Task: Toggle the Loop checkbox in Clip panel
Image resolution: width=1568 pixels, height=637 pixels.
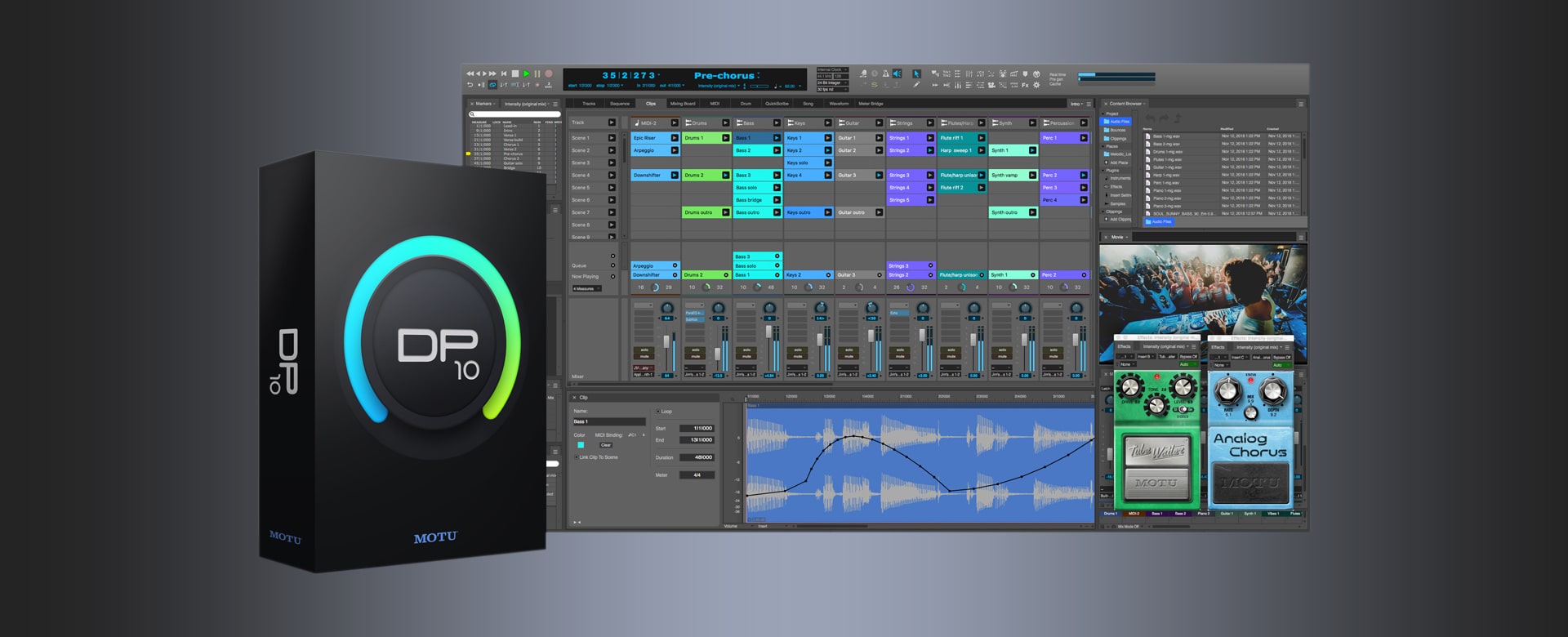Action: pyautogui.click(x=658, y=412)
